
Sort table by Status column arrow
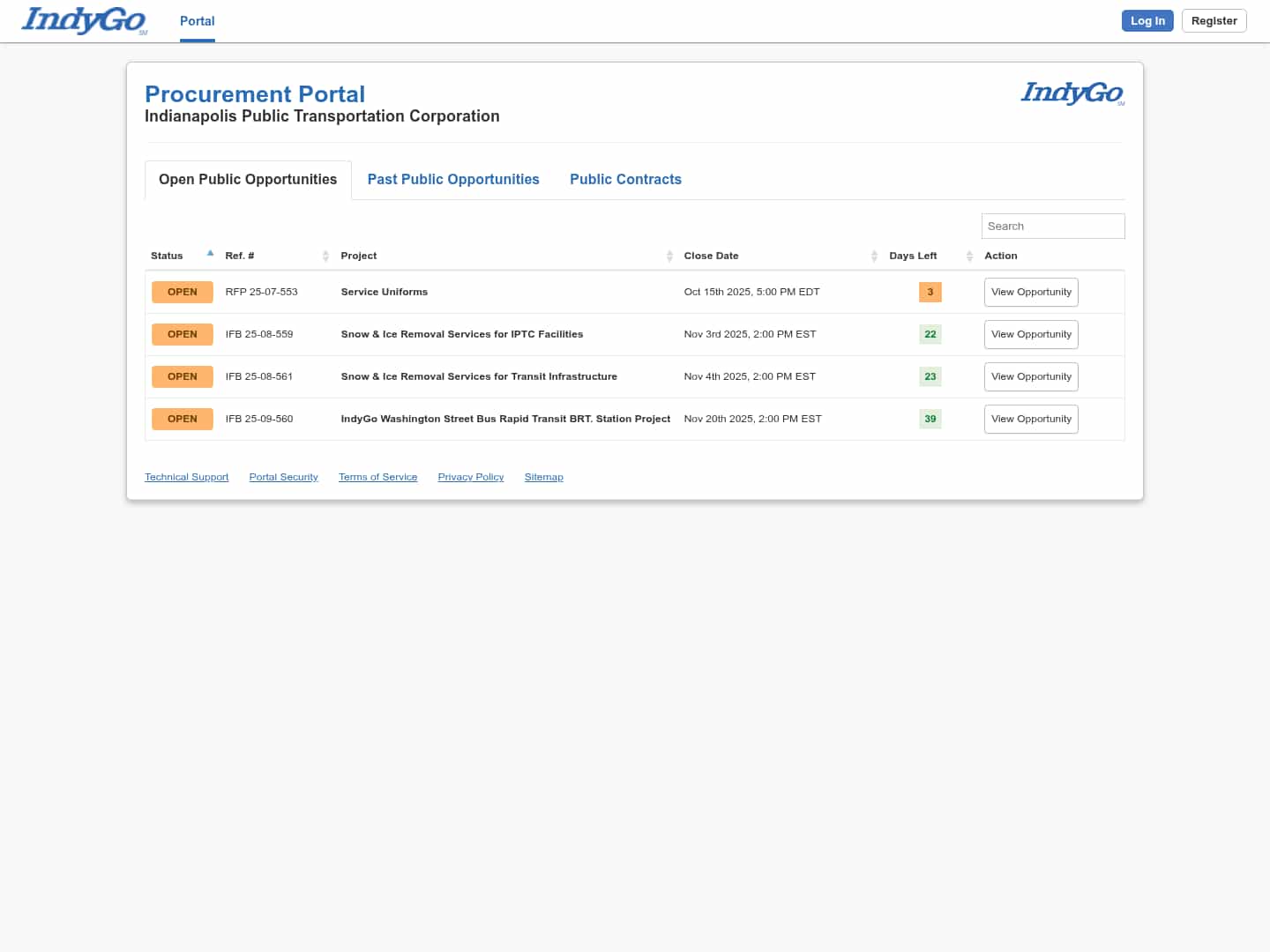210,254
